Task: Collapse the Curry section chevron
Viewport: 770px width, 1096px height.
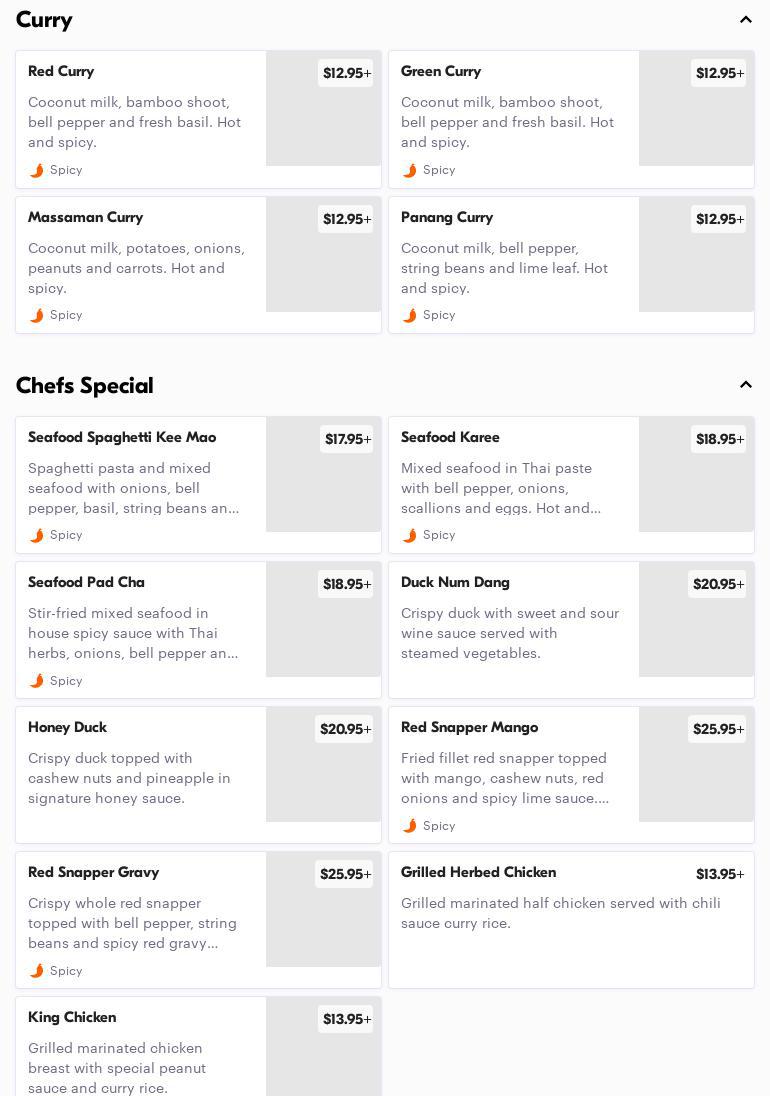Action: point(745,20)
